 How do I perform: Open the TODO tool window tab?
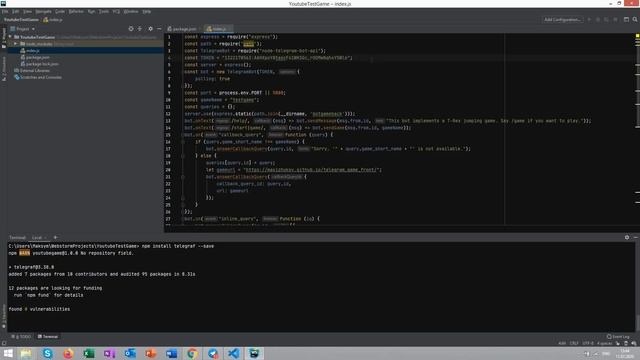tap(21, 337)
